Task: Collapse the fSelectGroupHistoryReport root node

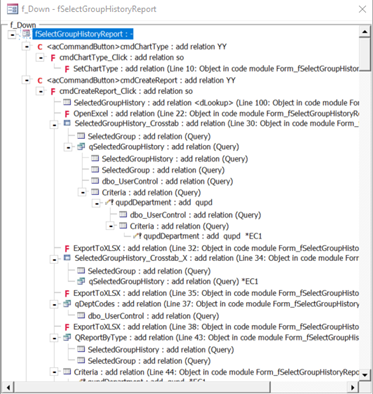Action: coord(12,34)
